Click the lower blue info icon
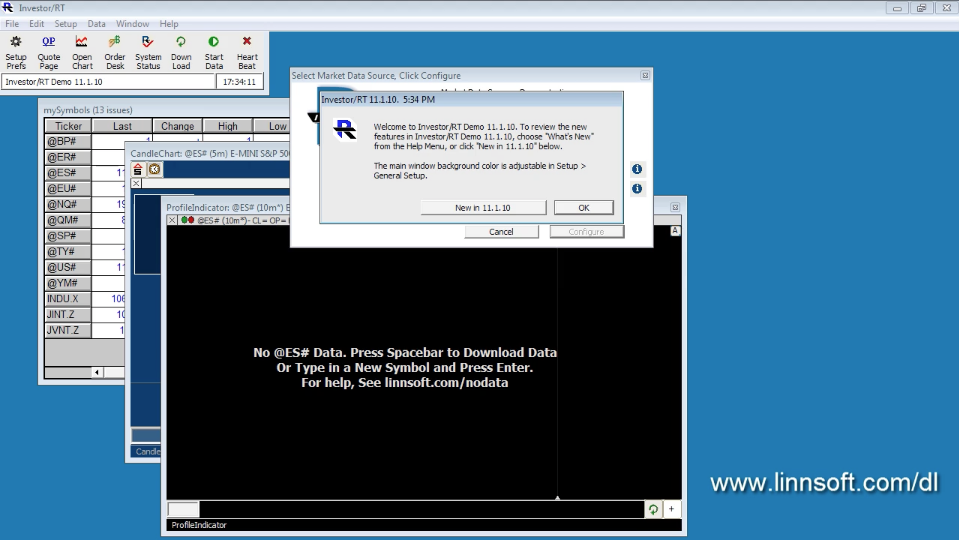959x540 pixels. [x=637, y=188]
